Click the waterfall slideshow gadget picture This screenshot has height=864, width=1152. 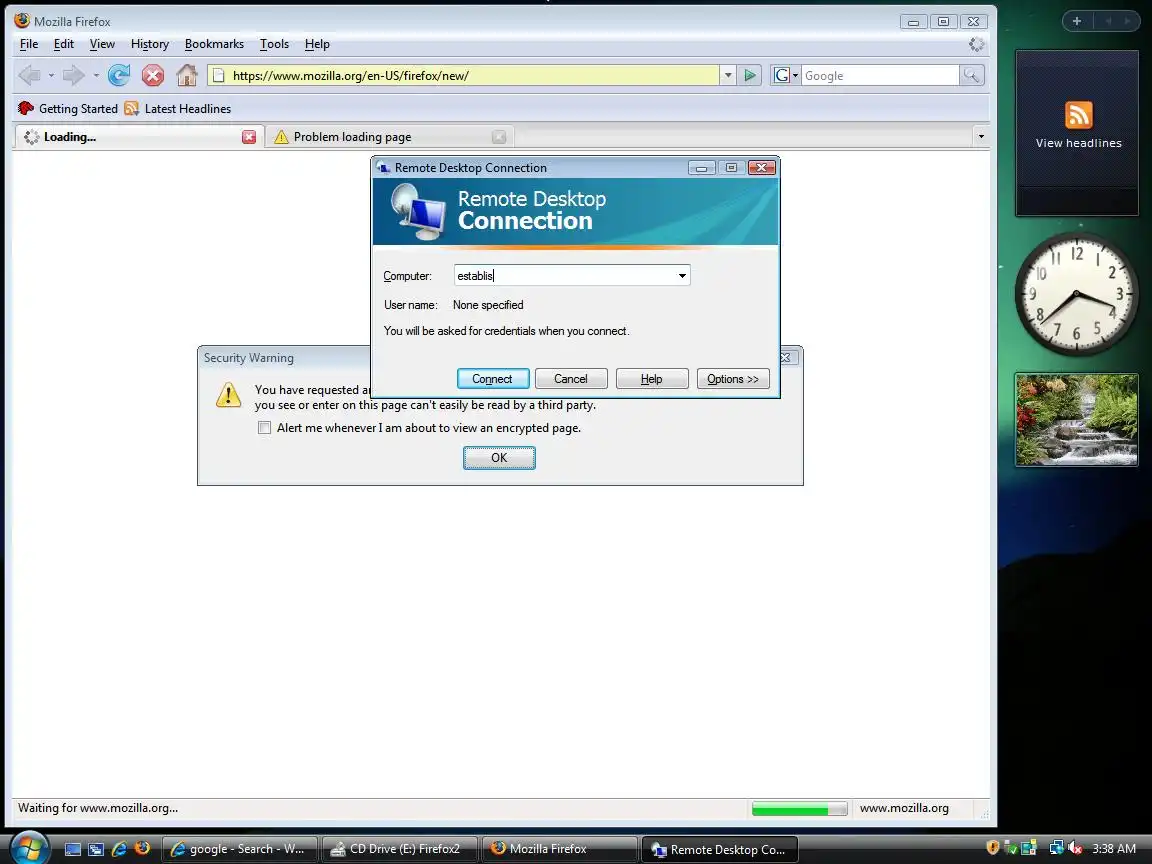point(1076,420)
